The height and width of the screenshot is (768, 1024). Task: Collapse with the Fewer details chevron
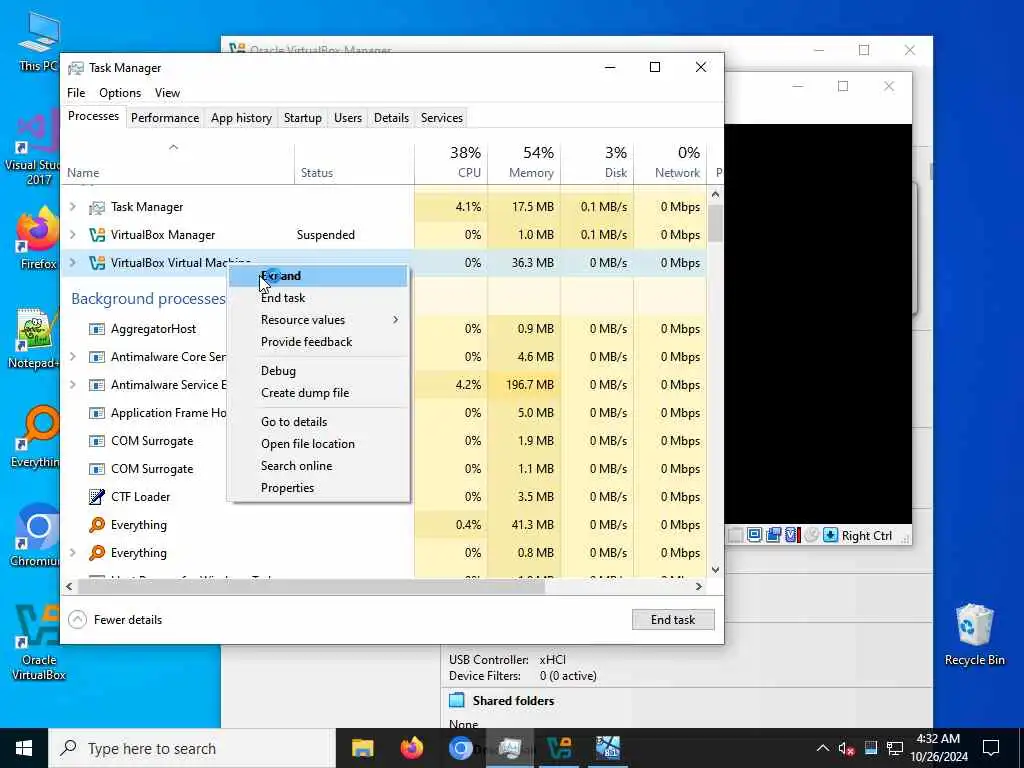coord(77,620)
